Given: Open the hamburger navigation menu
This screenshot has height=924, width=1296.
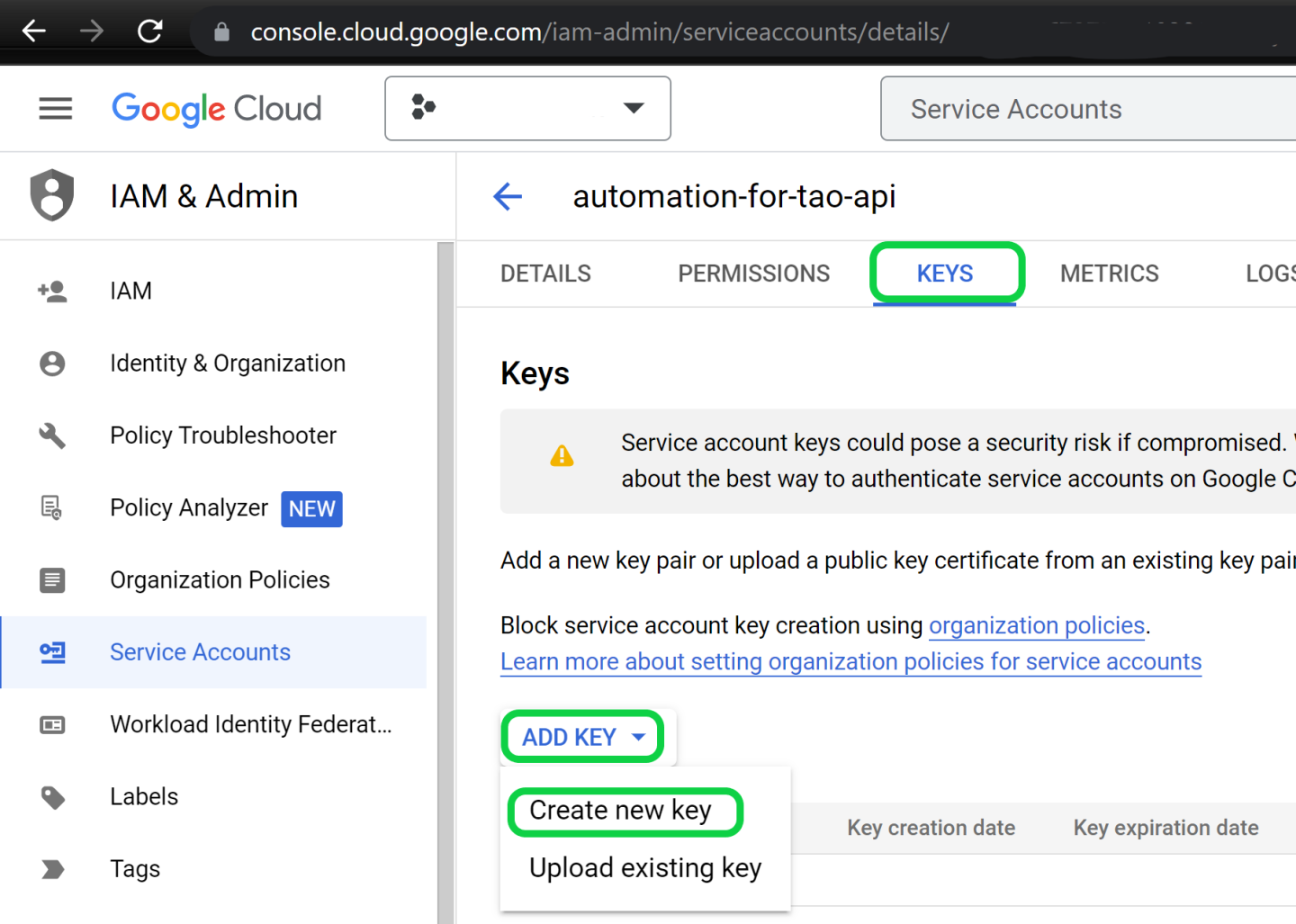Looking at the screenshot, I should coord(55,109).
